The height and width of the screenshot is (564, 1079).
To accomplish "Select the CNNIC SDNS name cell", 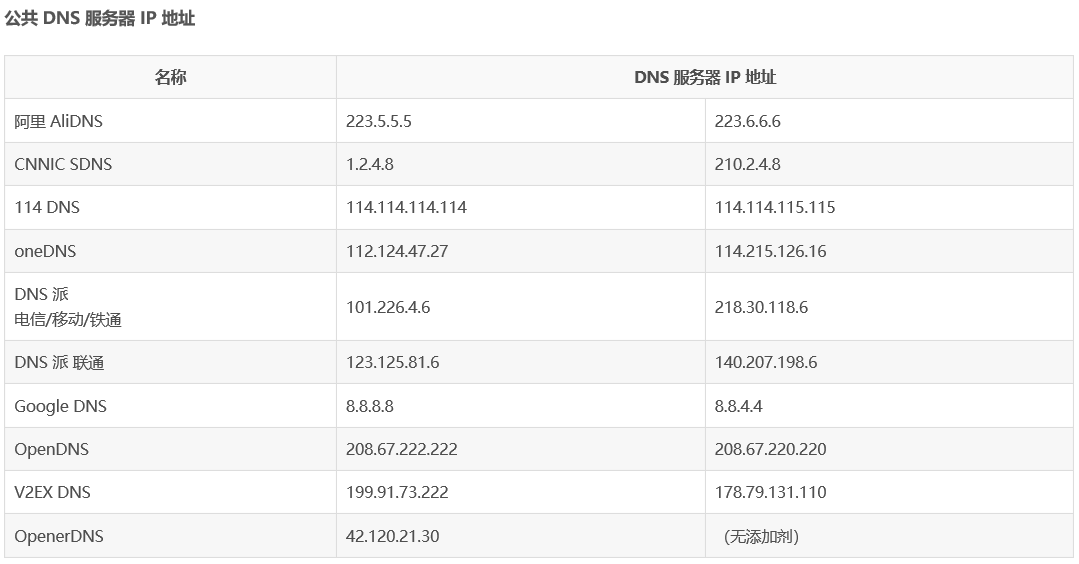I will [171, 164].
